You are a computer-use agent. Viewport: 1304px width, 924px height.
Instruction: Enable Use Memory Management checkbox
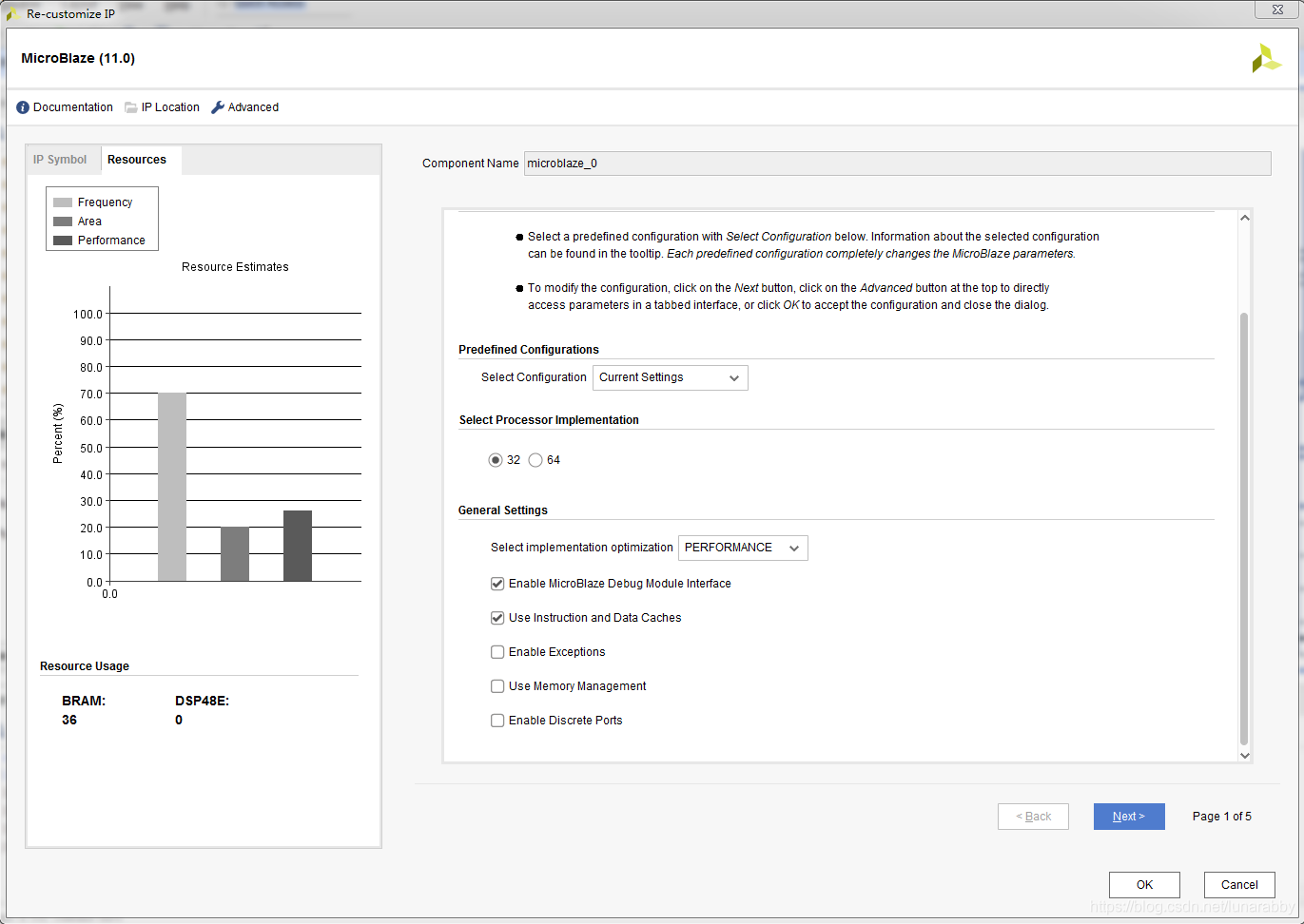tap(497, 686)
